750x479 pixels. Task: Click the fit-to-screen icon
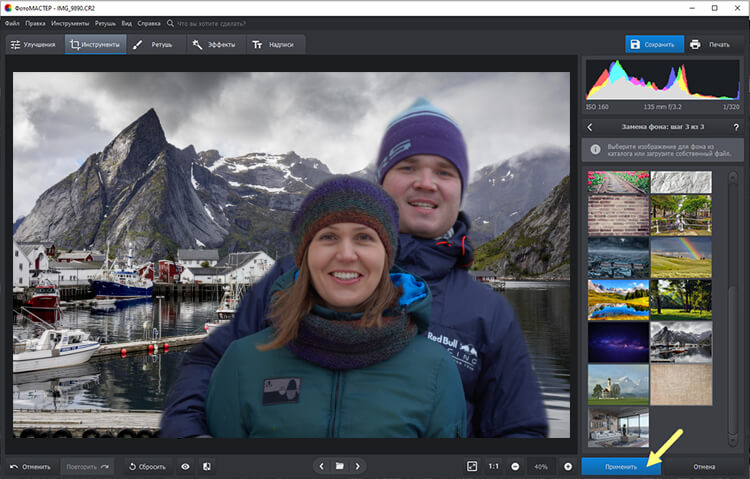coord(472,466)
